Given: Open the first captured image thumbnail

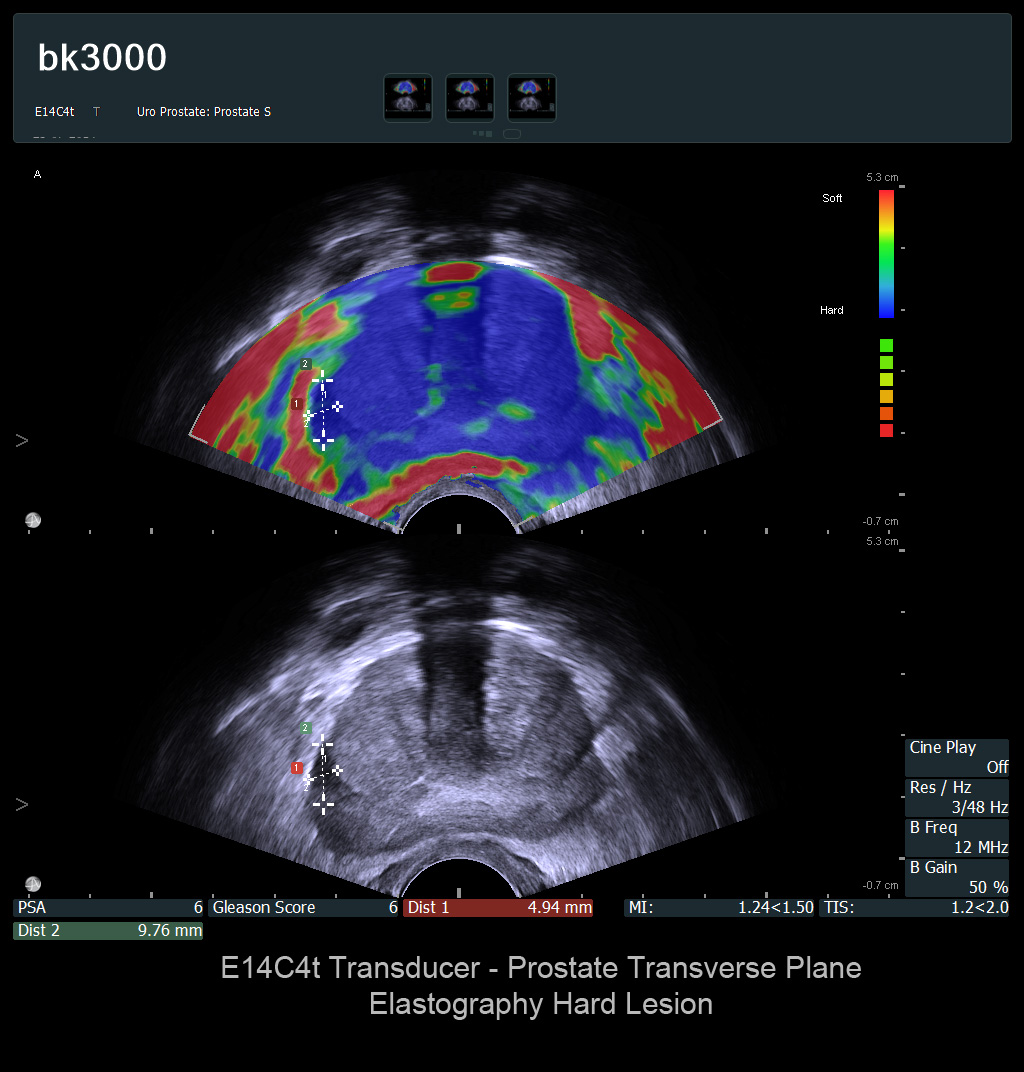Looking at the screenshot, I should tap(408, 98).
